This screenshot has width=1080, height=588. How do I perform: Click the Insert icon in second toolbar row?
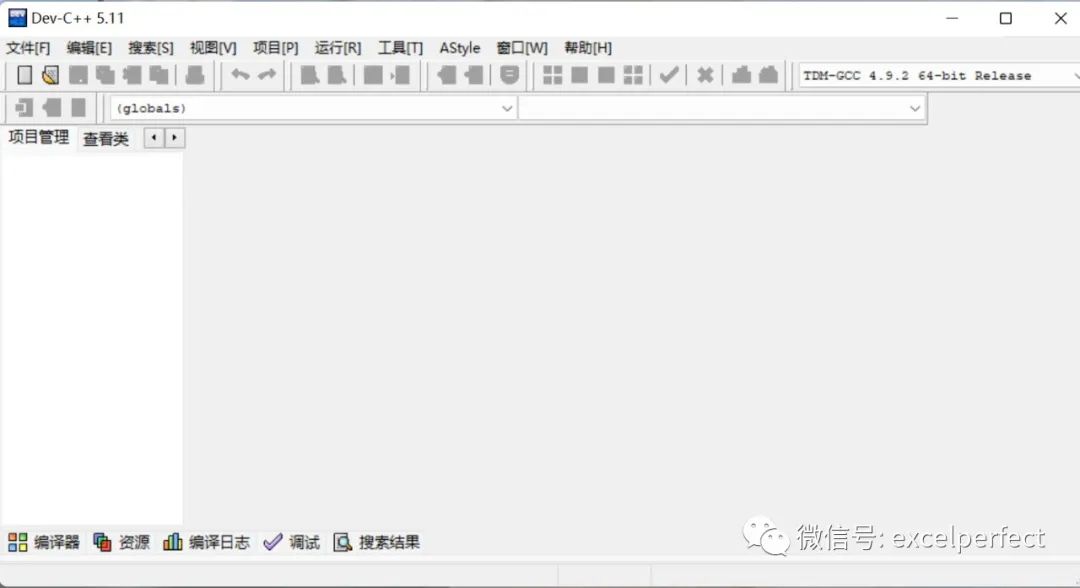(24, 107)
